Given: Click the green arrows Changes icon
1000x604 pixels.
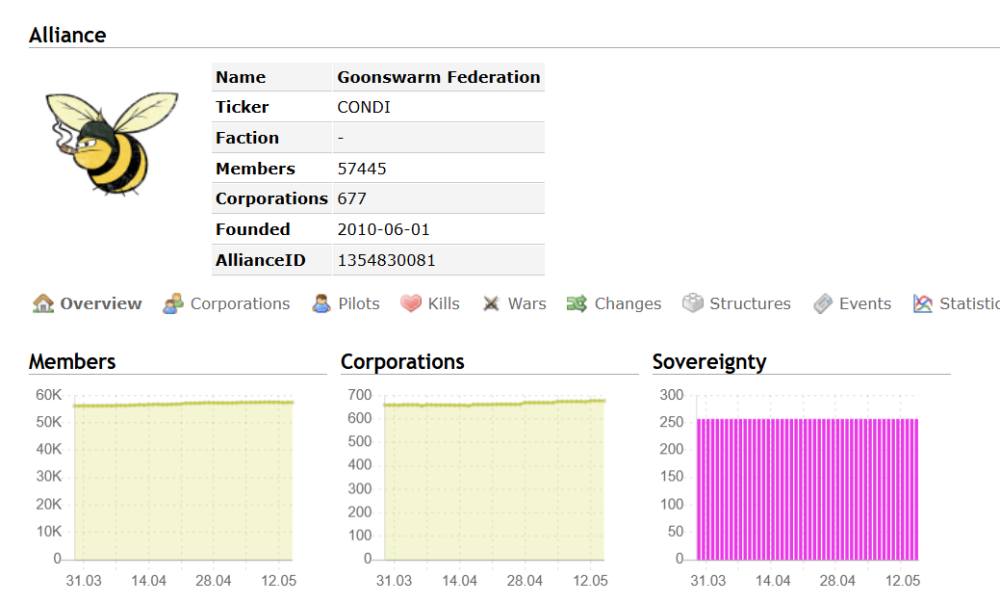Looking at the screenshot, I should click(577, 304).
